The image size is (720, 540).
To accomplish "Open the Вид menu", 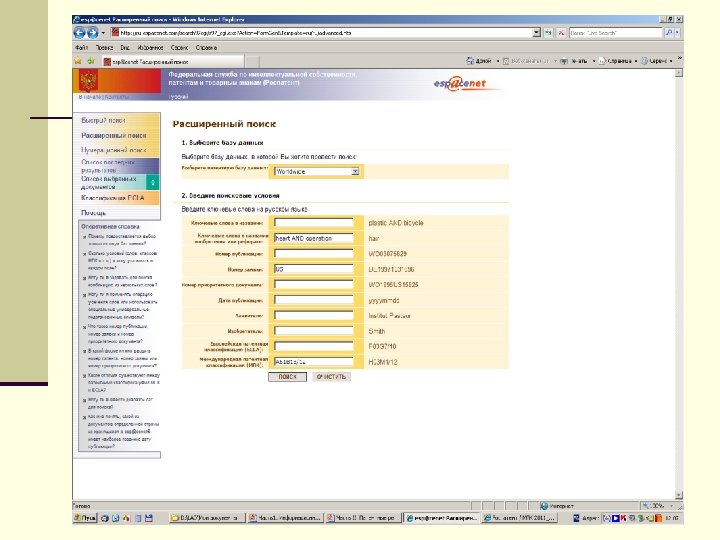I will [x=125, y=48].
